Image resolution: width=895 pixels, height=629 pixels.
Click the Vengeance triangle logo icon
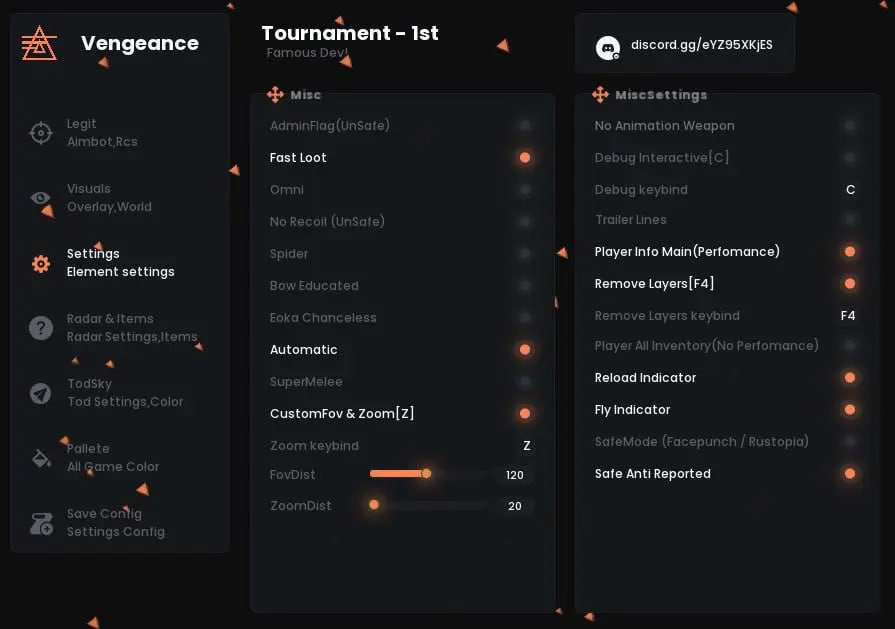coord(39,43)
